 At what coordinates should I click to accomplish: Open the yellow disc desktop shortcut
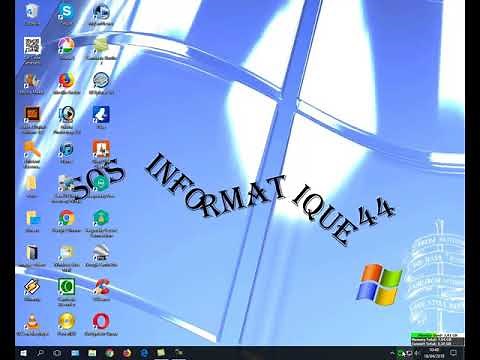tap(67, 321)
